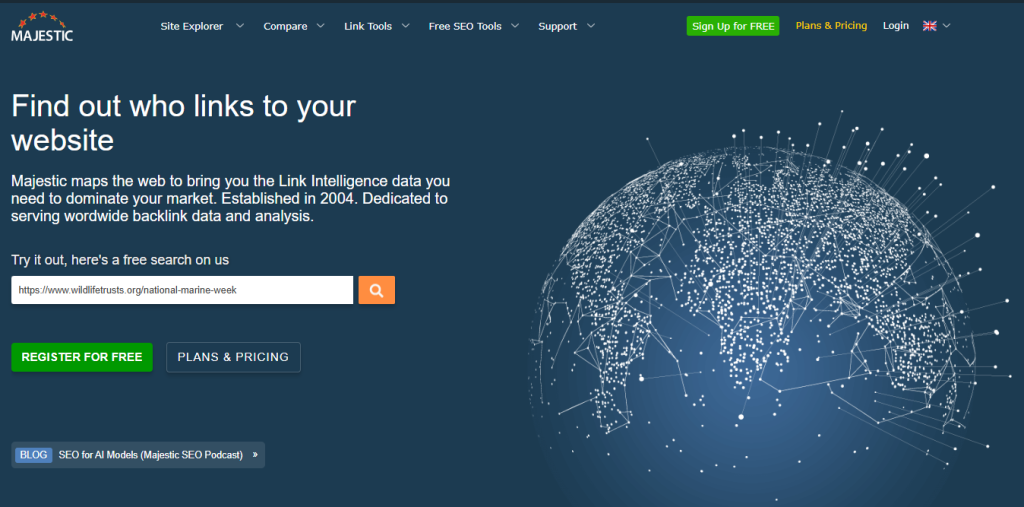Click the UK flag language icon
1024x507 pixels.
click(x=929, y=26)
